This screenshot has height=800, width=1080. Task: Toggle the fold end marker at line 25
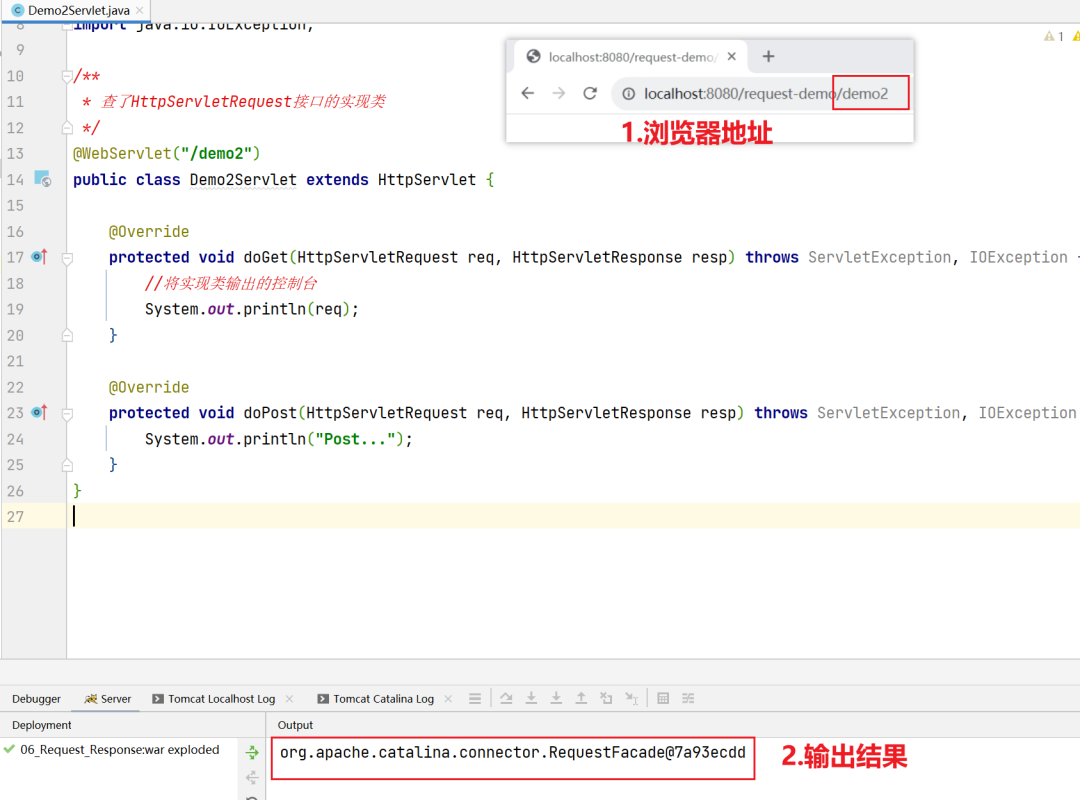67,465
